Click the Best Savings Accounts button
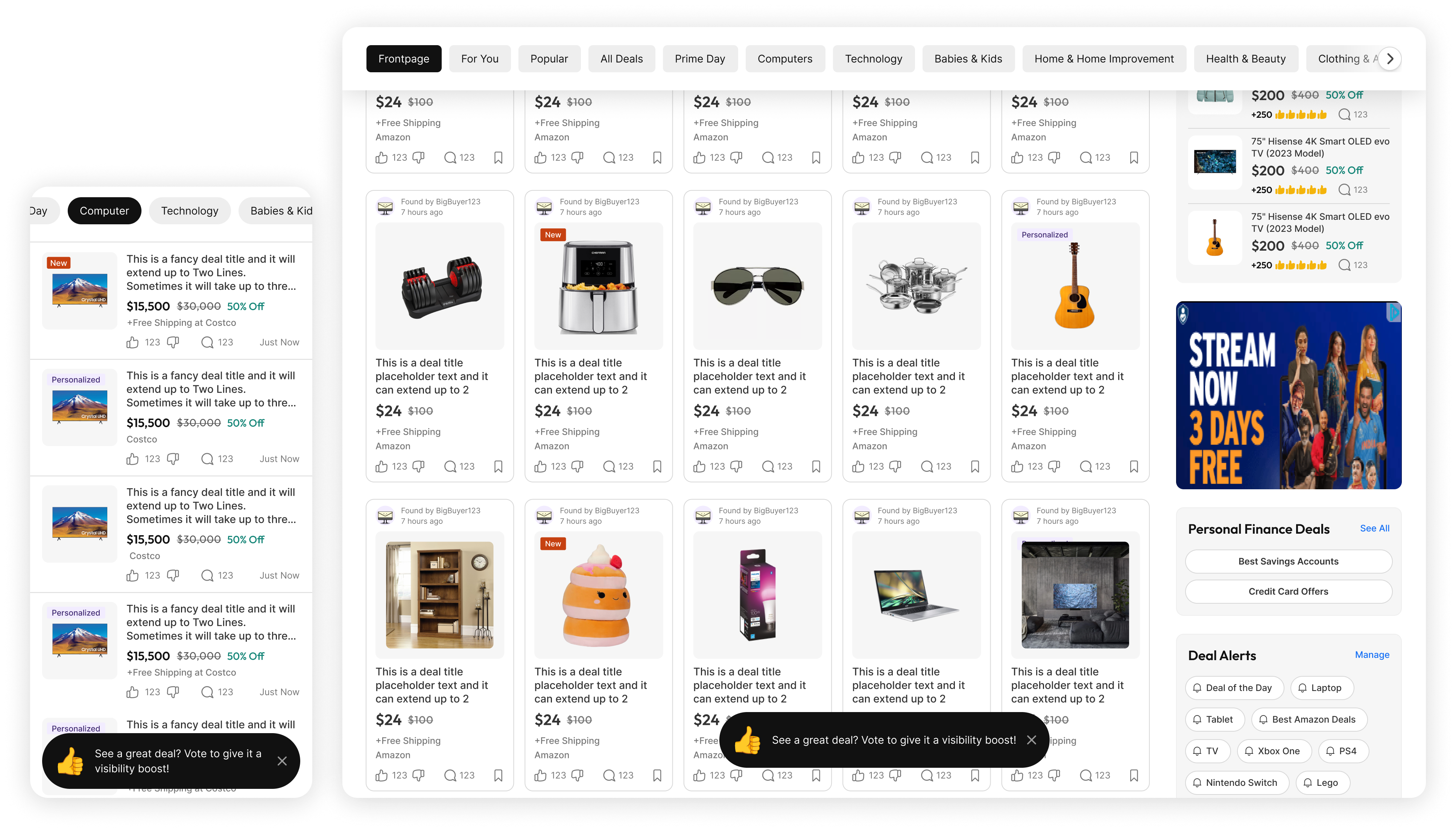The height and width of the screenshot is (831, 1456). coord(1288,561)
